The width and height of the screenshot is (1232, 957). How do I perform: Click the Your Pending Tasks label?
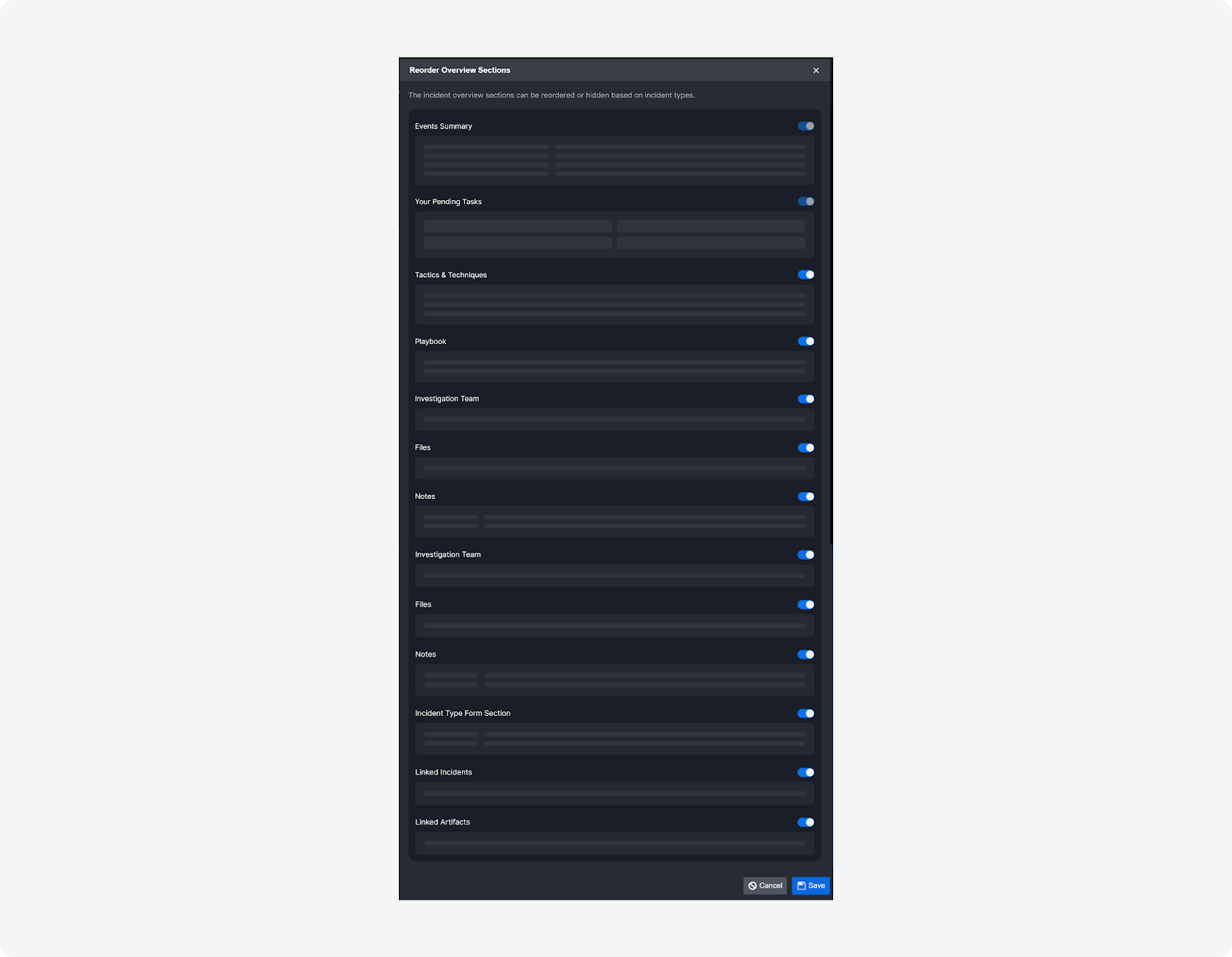click(448, 202)
